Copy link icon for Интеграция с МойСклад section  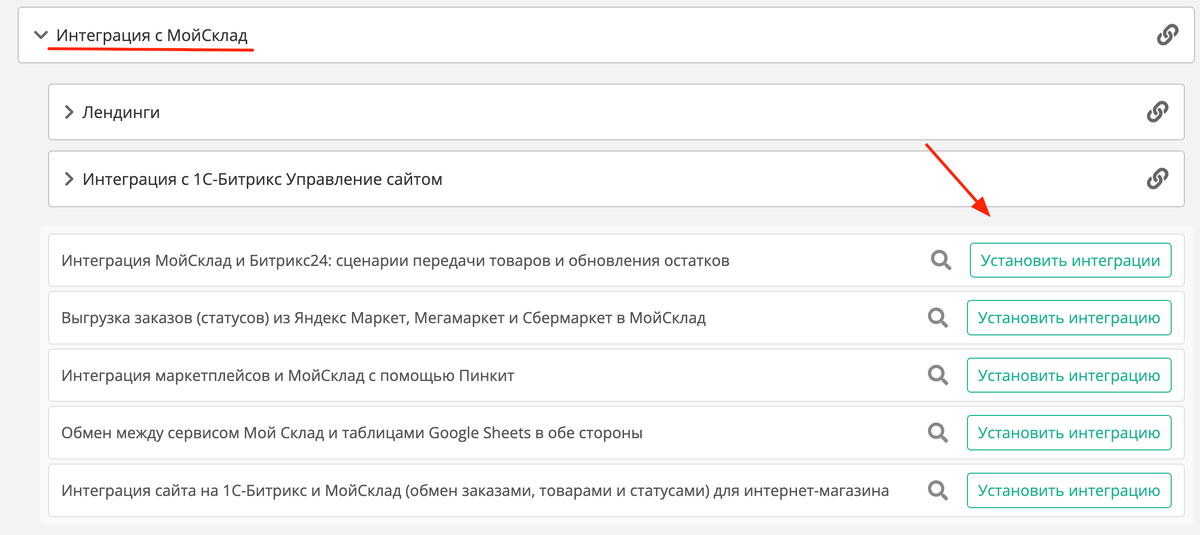(1166, 36)
